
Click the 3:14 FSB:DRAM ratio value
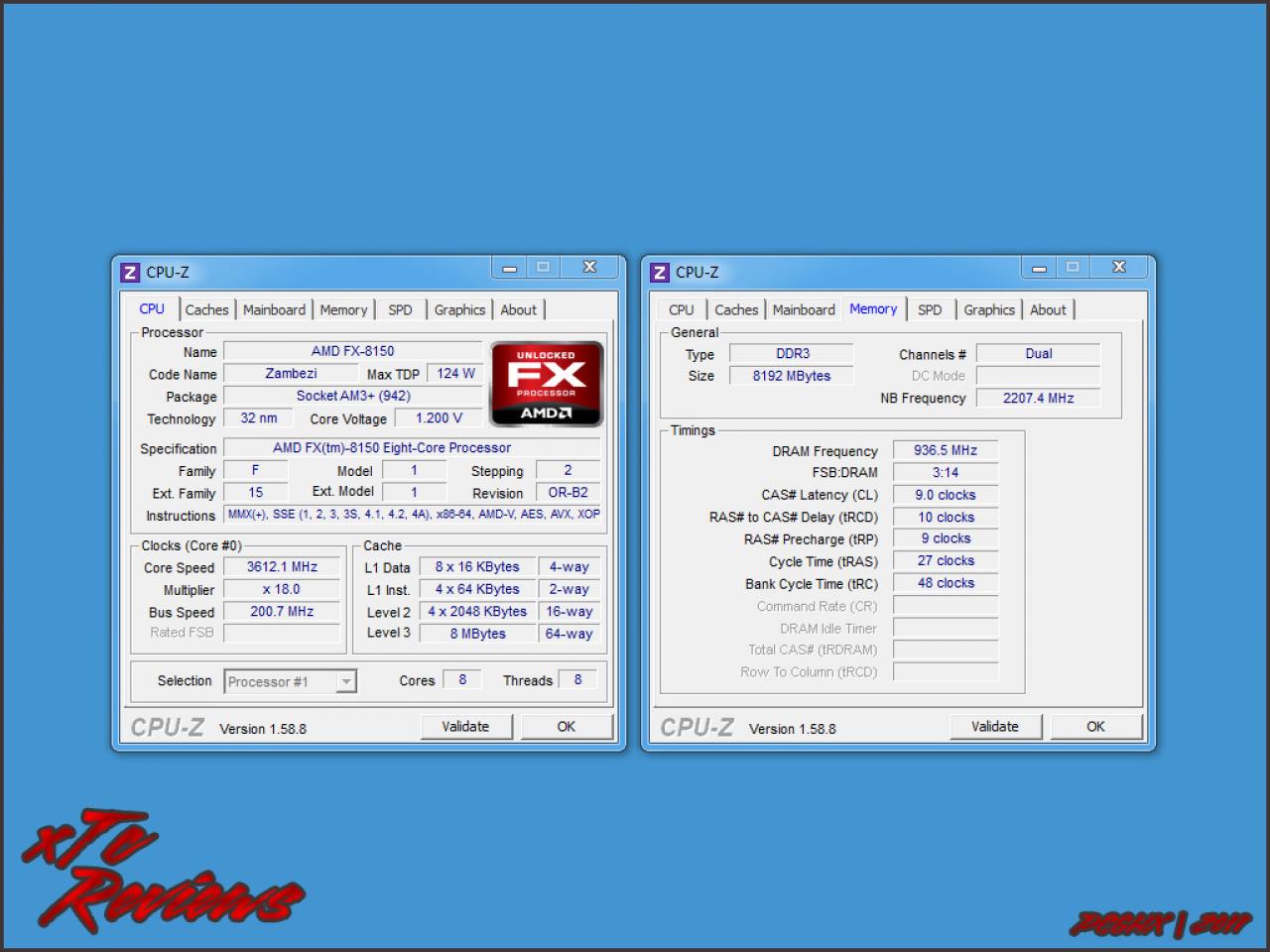(x=946, y=473)
